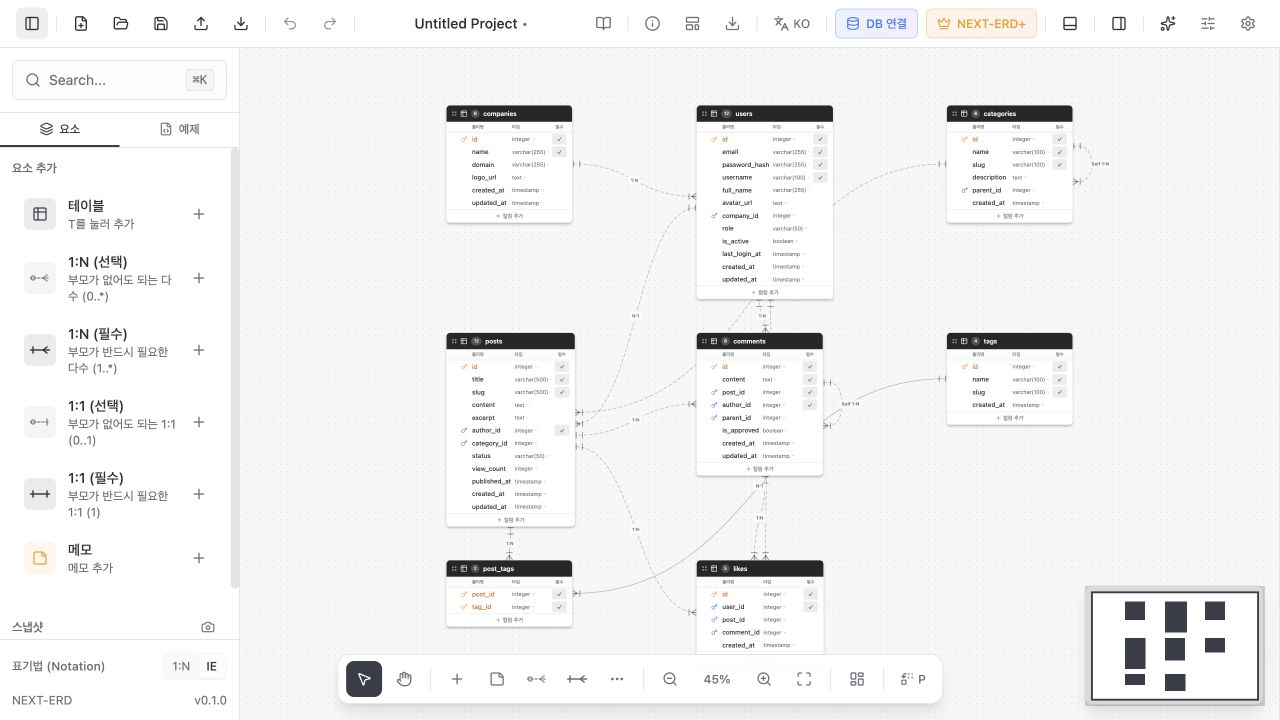Toggle required checkbox for categories slug column
The width and height of the screenshot is (1280, 720).
click(x=1060, y=165)
